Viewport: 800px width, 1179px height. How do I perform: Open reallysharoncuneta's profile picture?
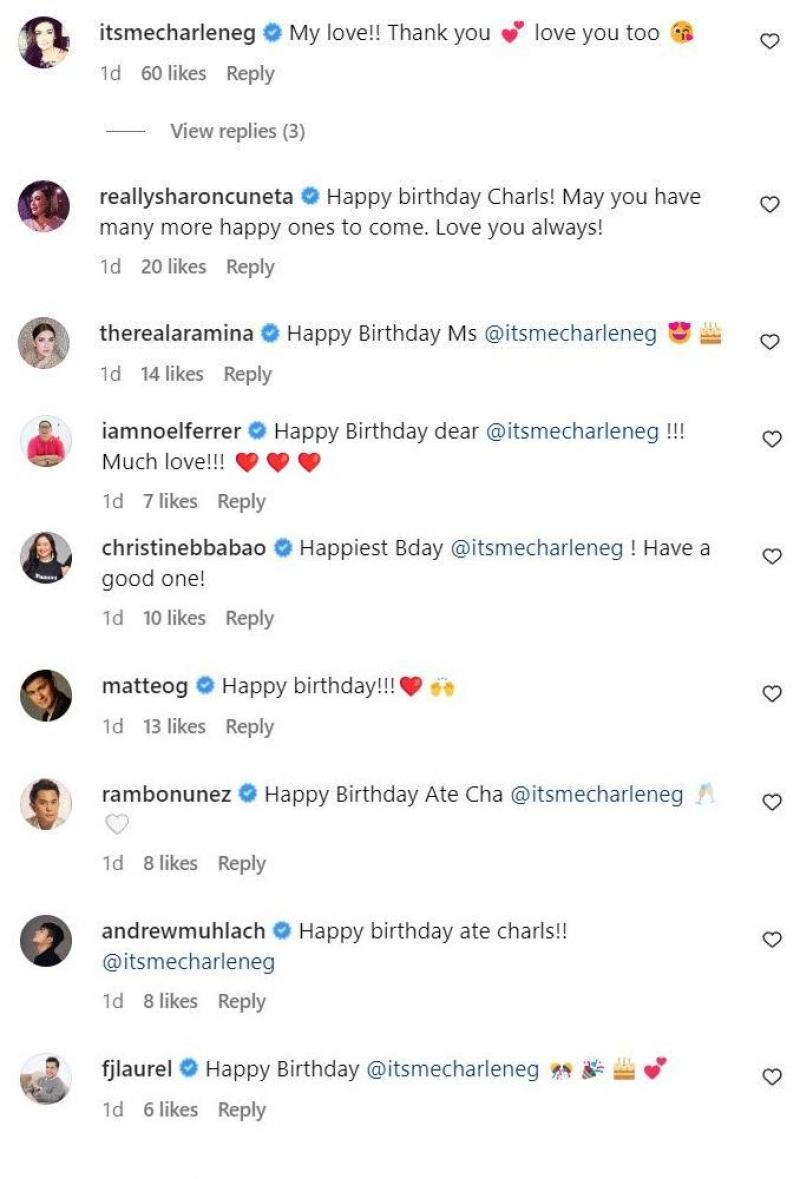pyautogui.click(x=44, y=206)
